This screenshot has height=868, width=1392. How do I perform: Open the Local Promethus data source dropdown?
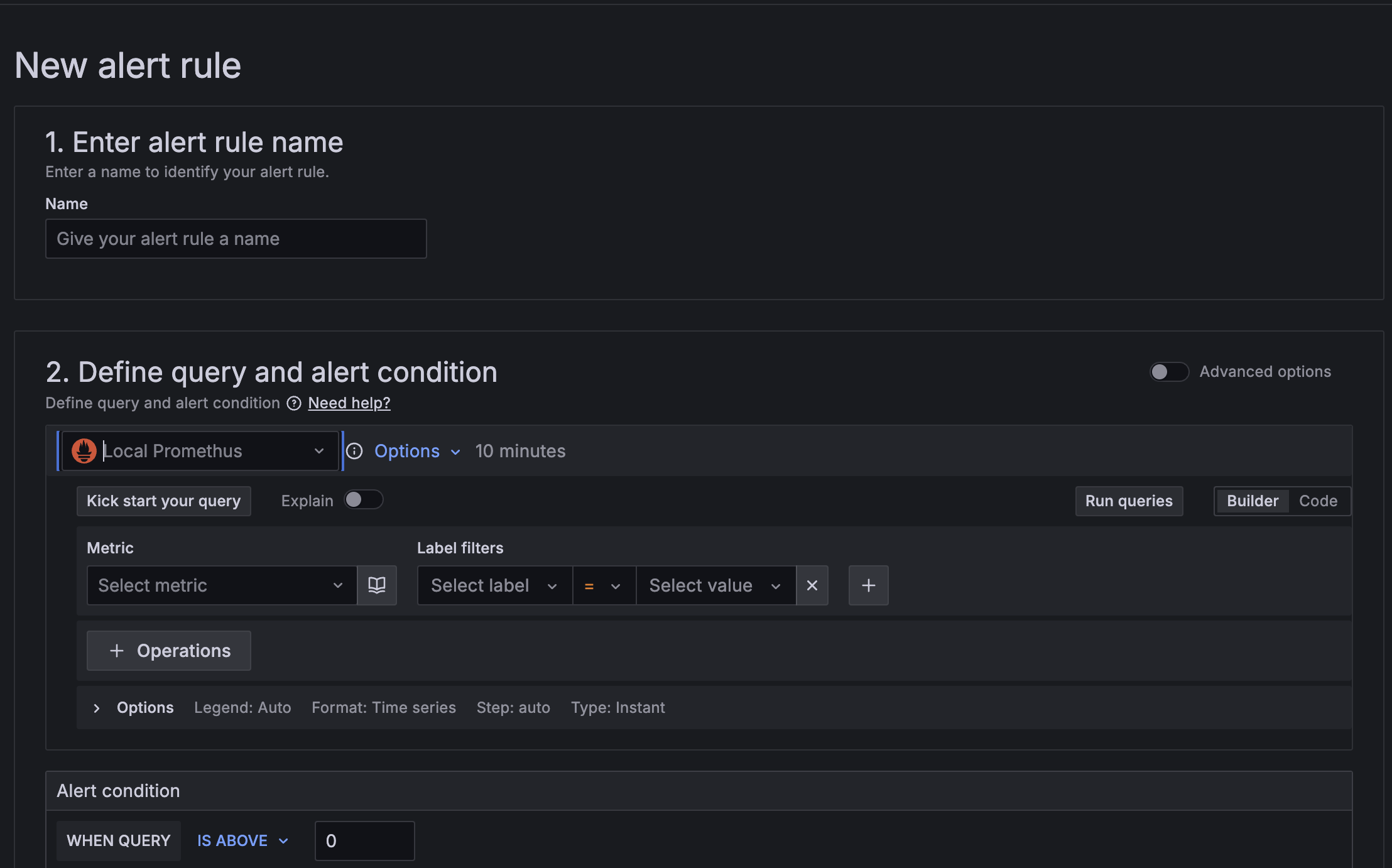tap(201, 451)
